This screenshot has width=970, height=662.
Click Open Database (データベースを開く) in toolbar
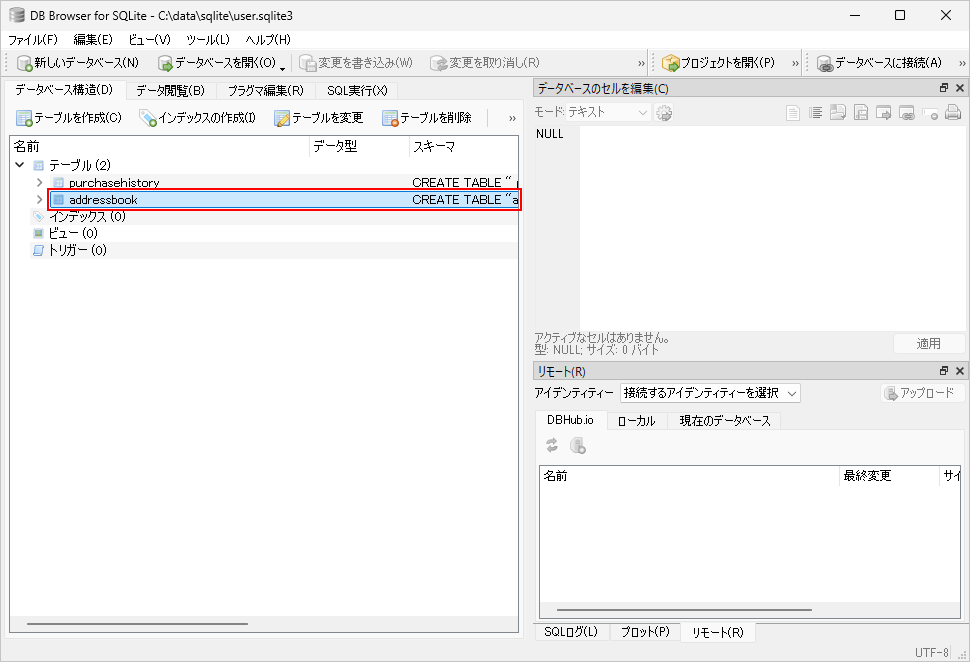point(166,63)
